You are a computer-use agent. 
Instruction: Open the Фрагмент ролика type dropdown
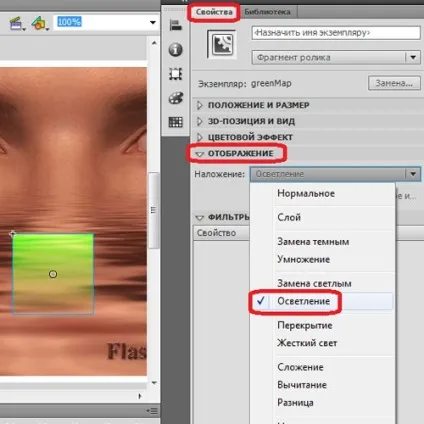tap(336, 58)
